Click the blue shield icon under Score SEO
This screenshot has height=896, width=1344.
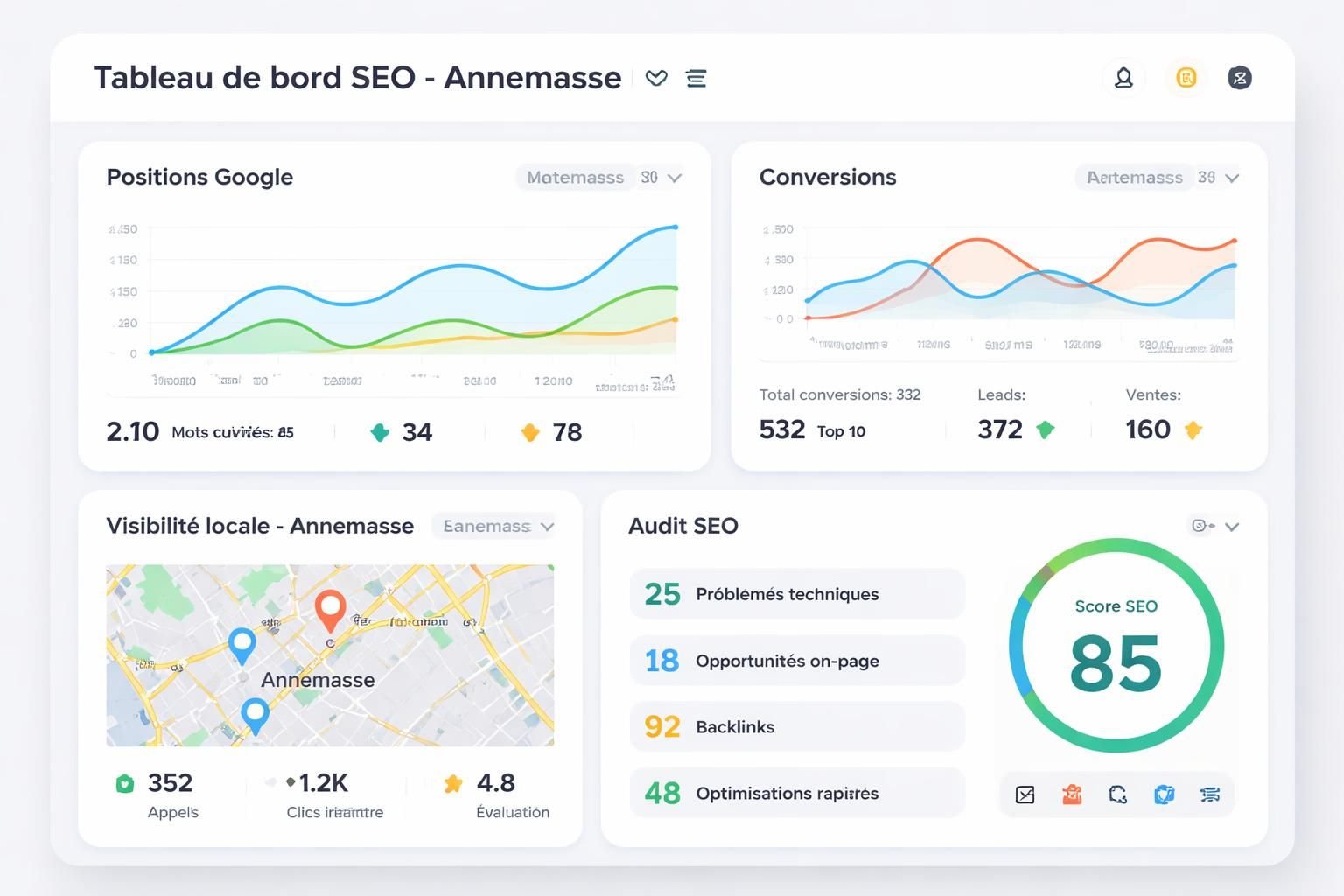1165,794
